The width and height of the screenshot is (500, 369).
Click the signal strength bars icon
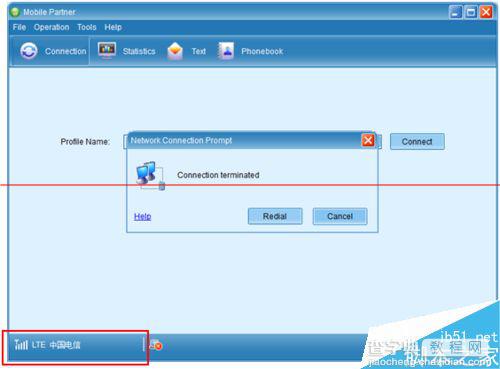(x=21, y=344)
